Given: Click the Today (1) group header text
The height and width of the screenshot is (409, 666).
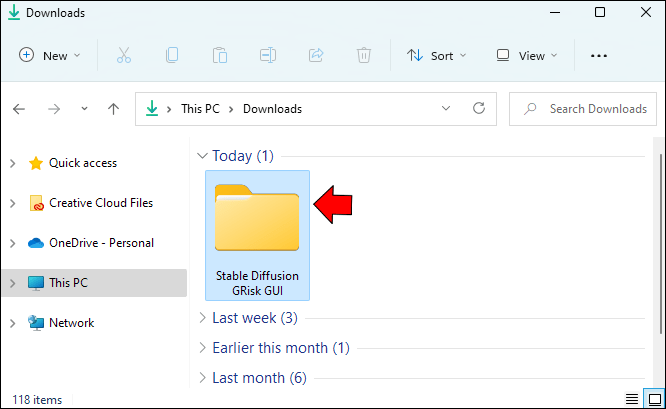Looking at the screenshot, I should click(x=243, y=156).
